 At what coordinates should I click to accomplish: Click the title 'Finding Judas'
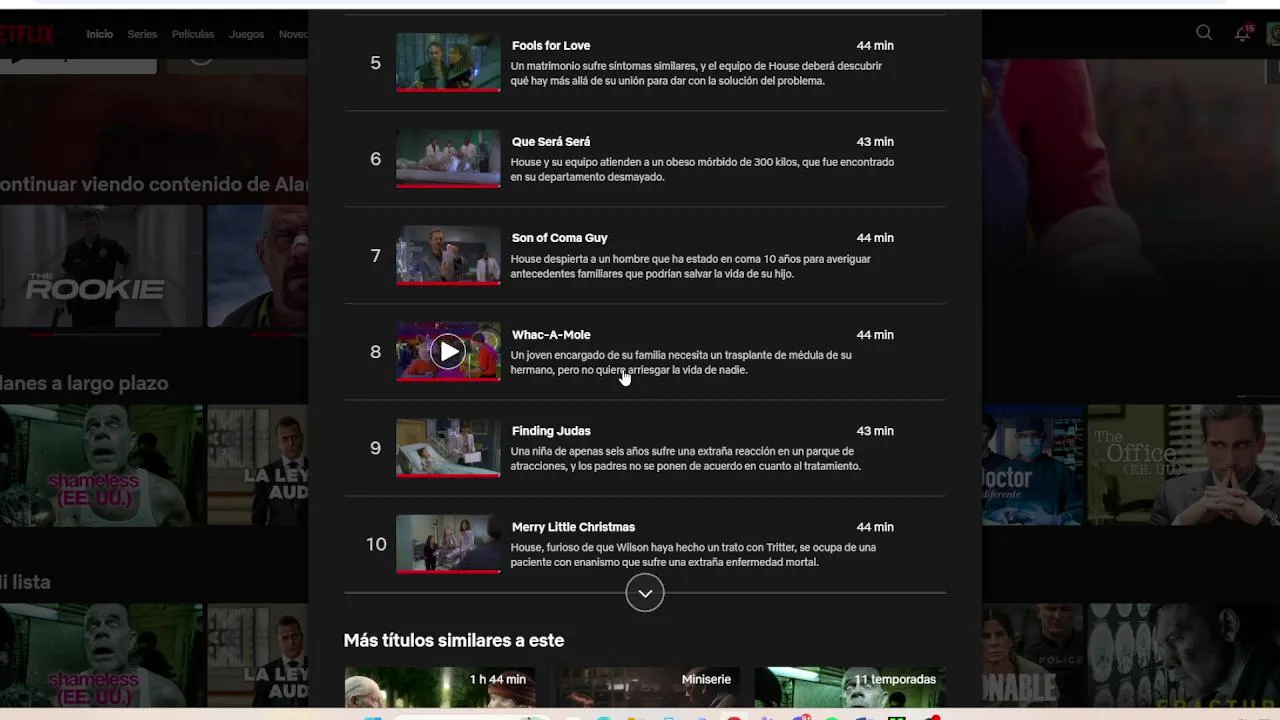[x=551, y=431]
